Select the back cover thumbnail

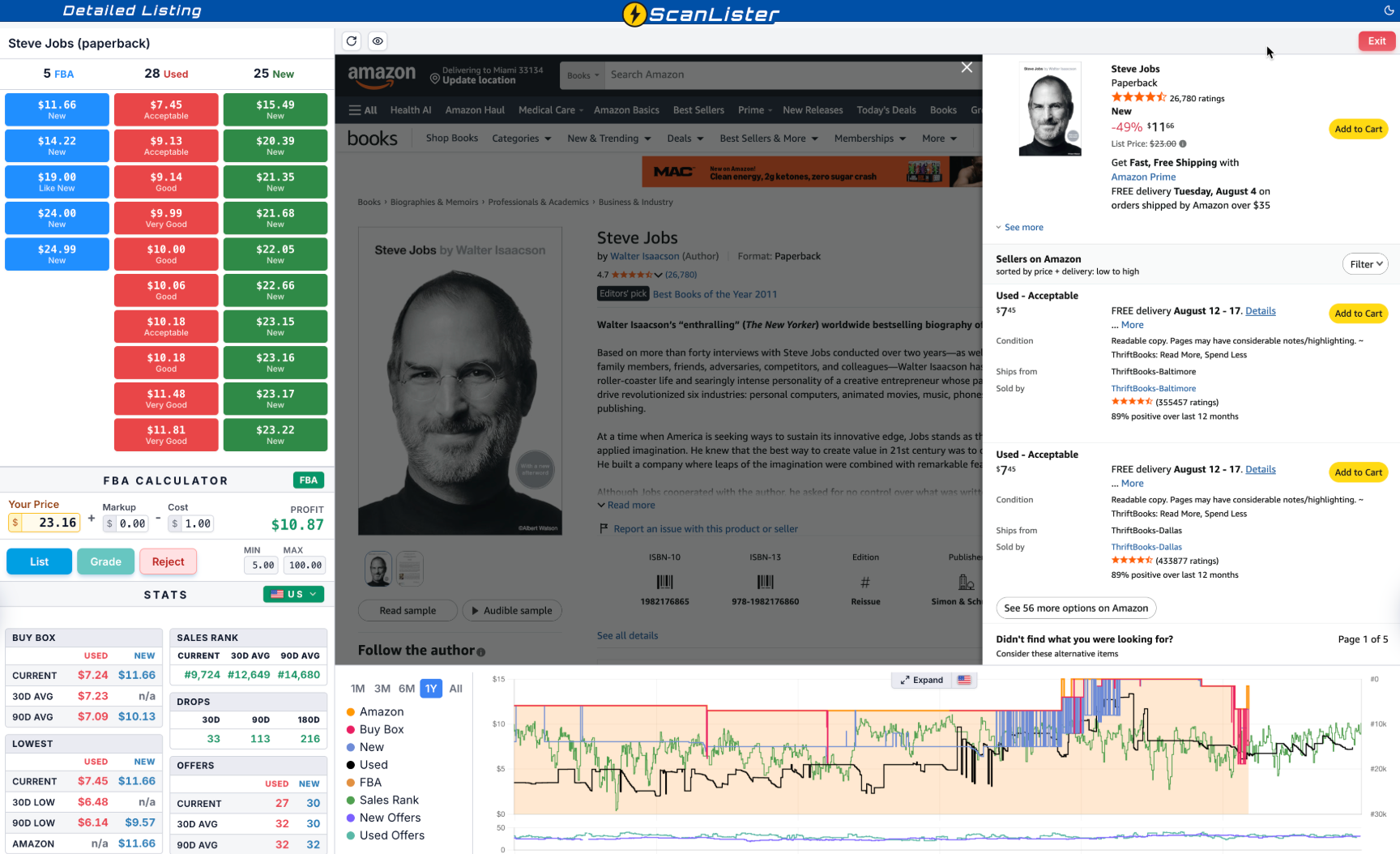pos(409,569)
